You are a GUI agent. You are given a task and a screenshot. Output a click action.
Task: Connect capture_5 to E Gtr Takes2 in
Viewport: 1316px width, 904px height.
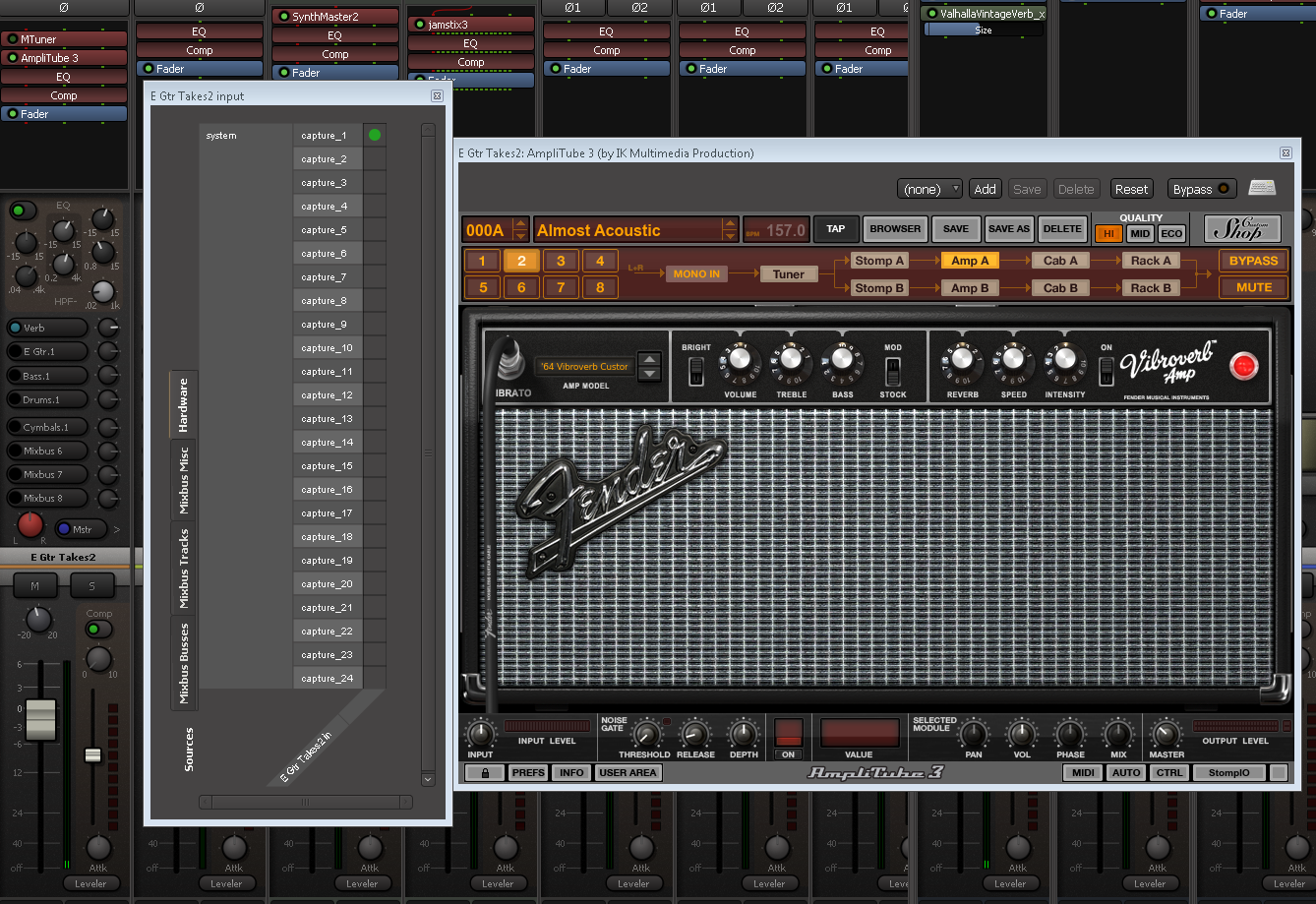375,230
